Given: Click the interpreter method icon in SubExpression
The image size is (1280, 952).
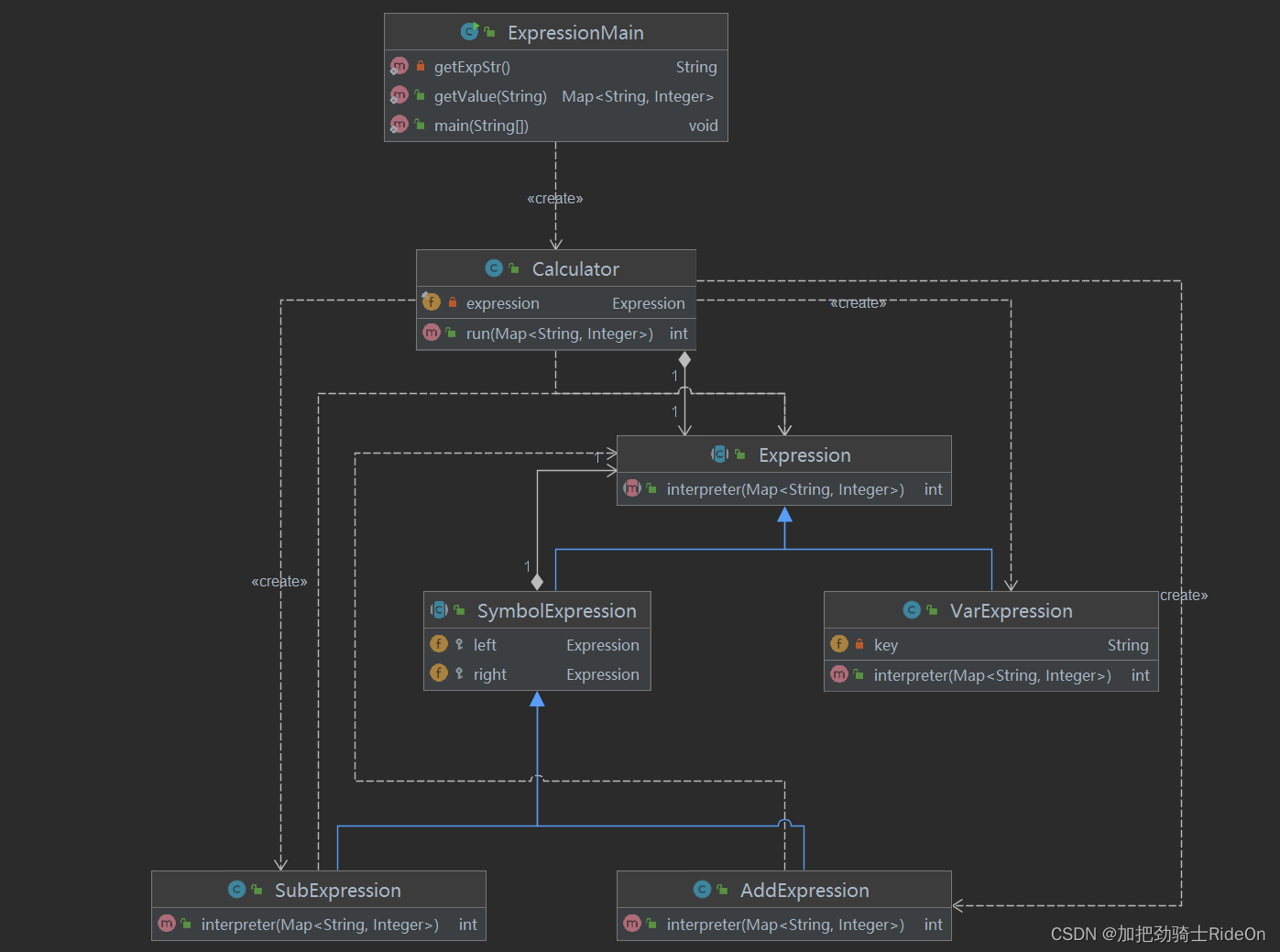Looking at the screenshot, I should [167, 924].
